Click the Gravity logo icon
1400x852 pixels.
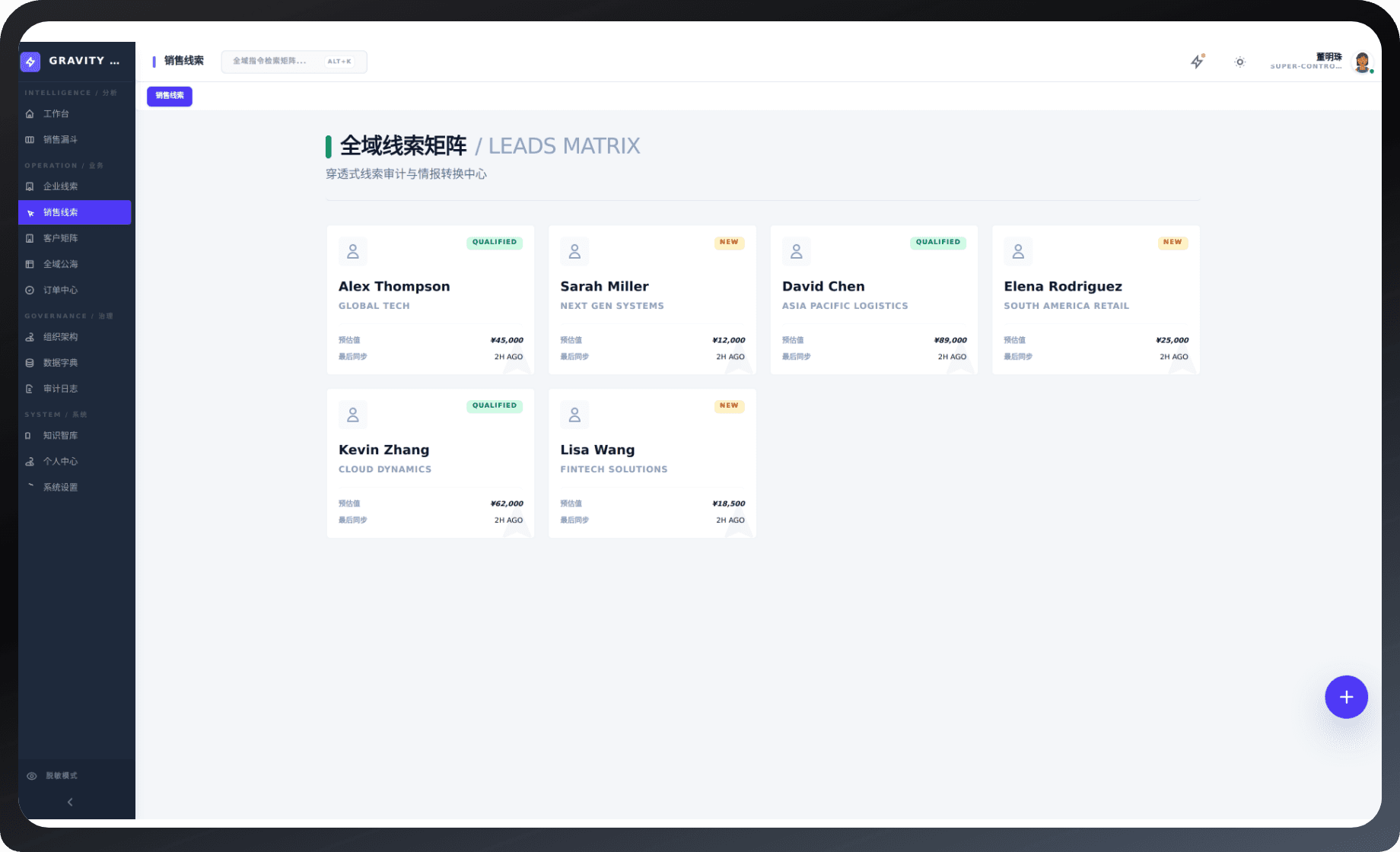click(30, 62)
